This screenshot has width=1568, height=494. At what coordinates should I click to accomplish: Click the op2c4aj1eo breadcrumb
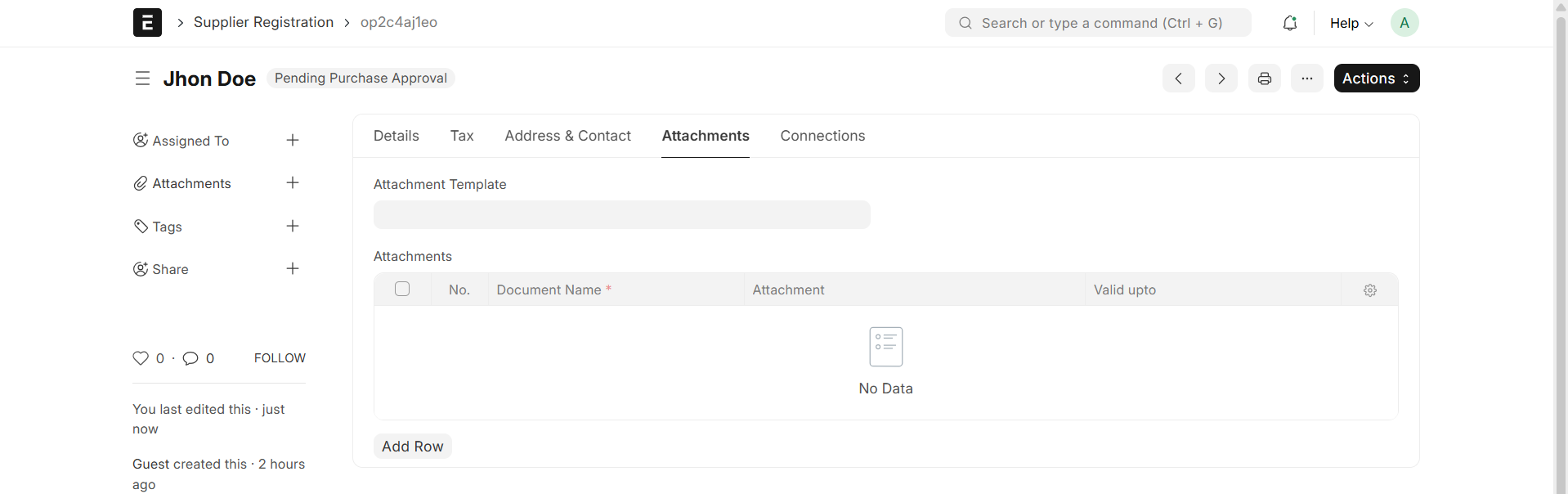[399, 22]
